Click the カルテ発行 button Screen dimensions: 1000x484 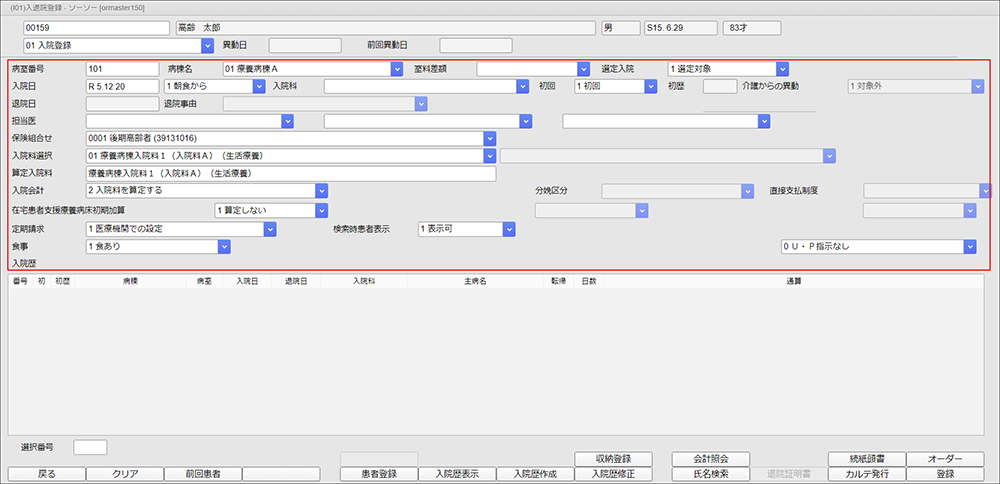pyautogui.click(x=866, y=474)
